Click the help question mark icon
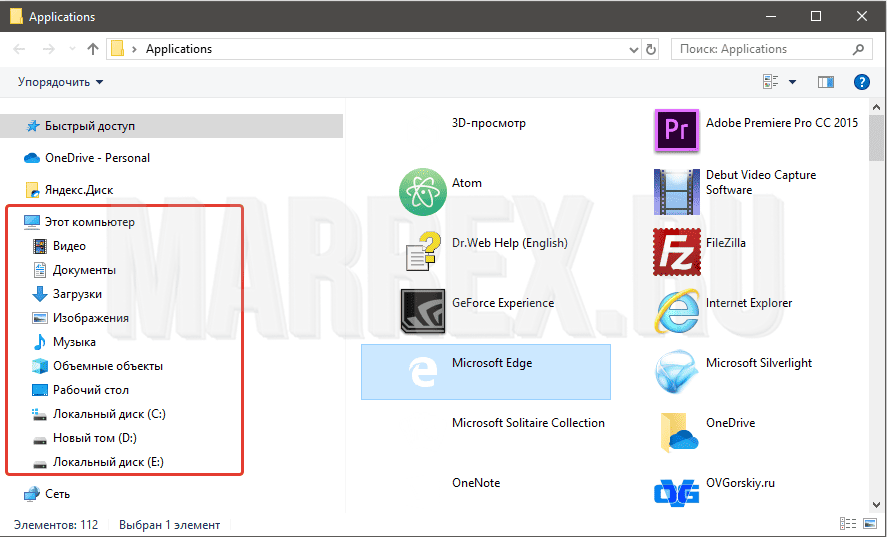This screenshot has width=887, height=537. click(x=862, y=82)
